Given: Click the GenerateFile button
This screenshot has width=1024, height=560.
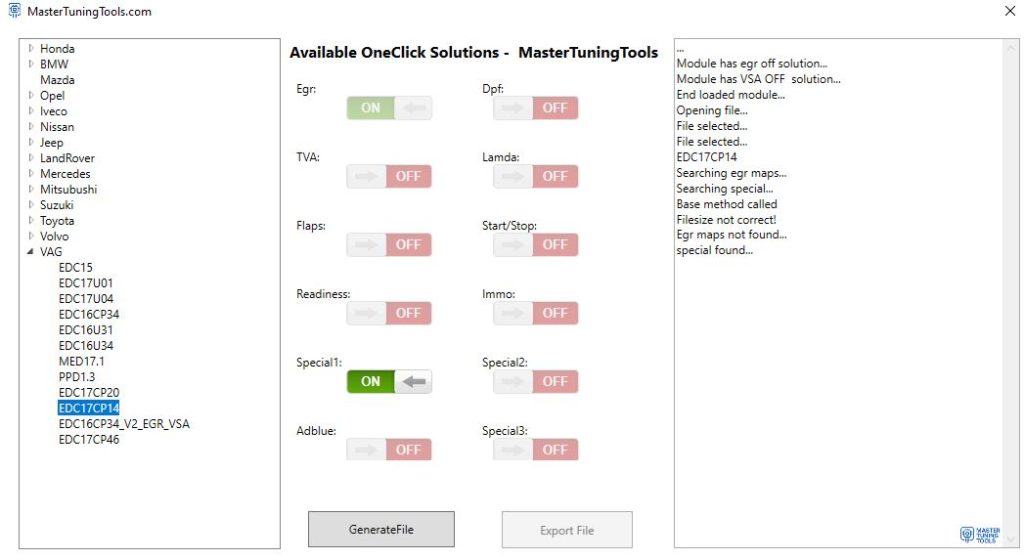Looking at the screenshot, I should (x=381, y=529).
